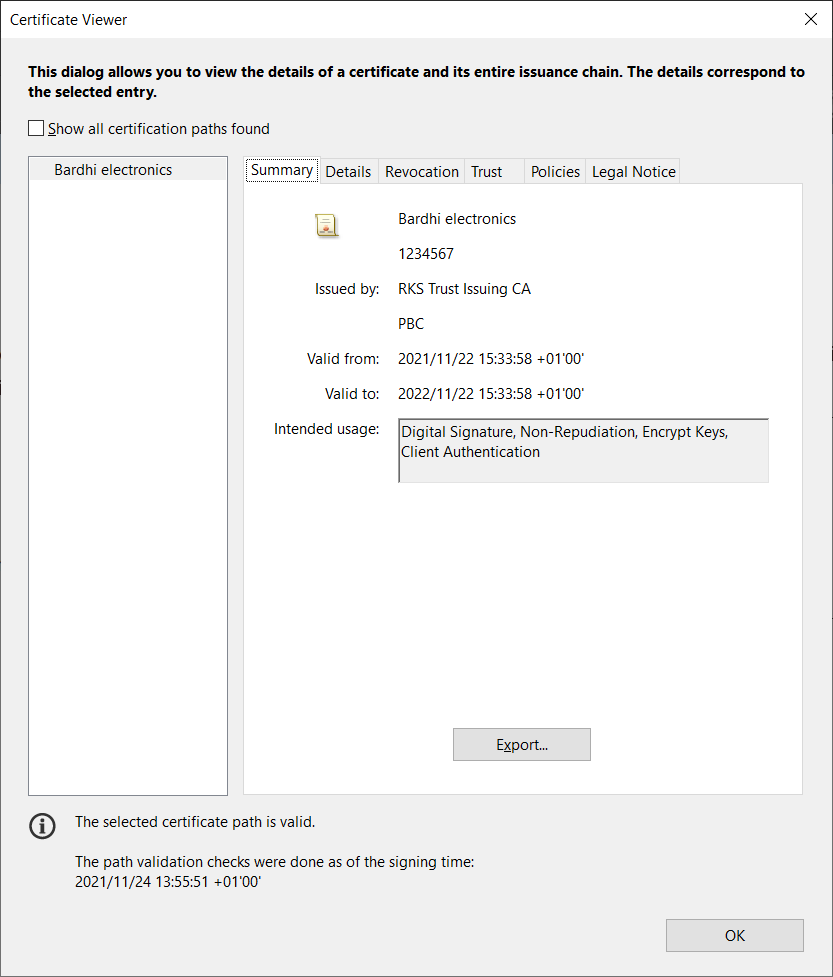Click the 'Intended usage:' label

326,429
